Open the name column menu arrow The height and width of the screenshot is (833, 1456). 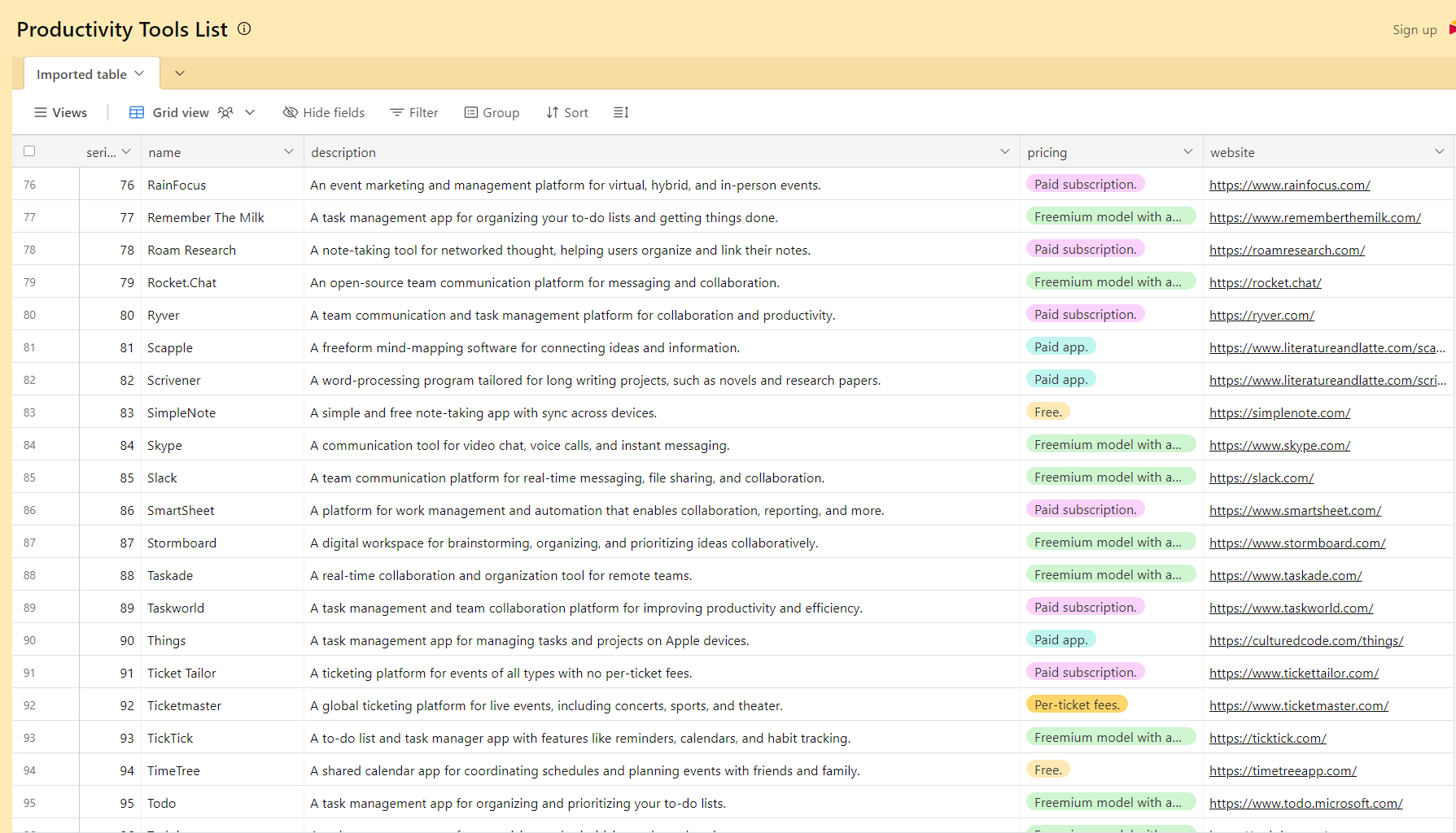tap(289, 152)
